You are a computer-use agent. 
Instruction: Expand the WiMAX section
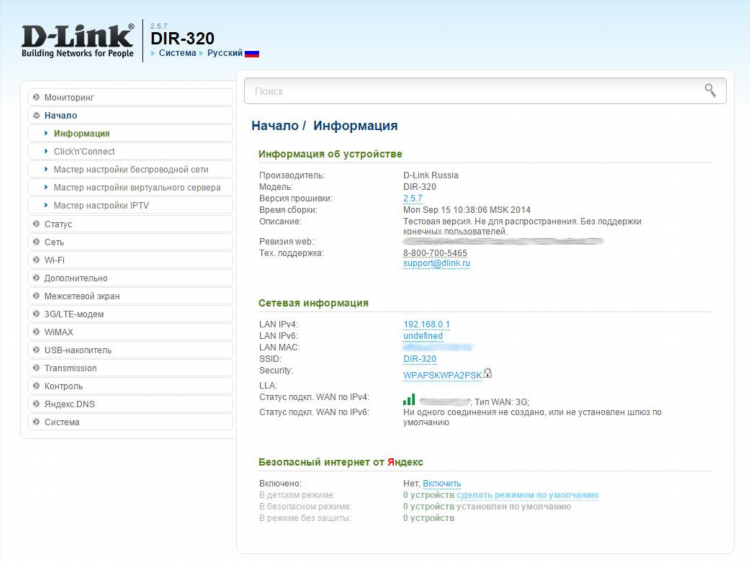click(x=130, y=332)
